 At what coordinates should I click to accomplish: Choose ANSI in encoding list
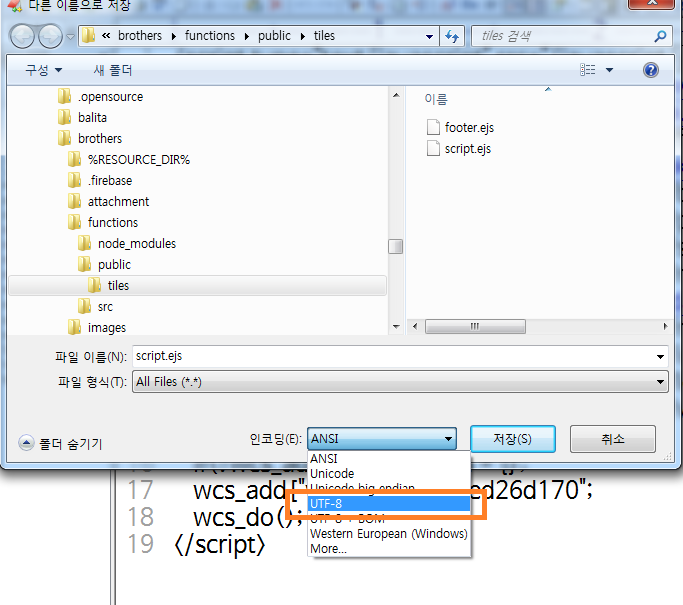coord(389,459)
